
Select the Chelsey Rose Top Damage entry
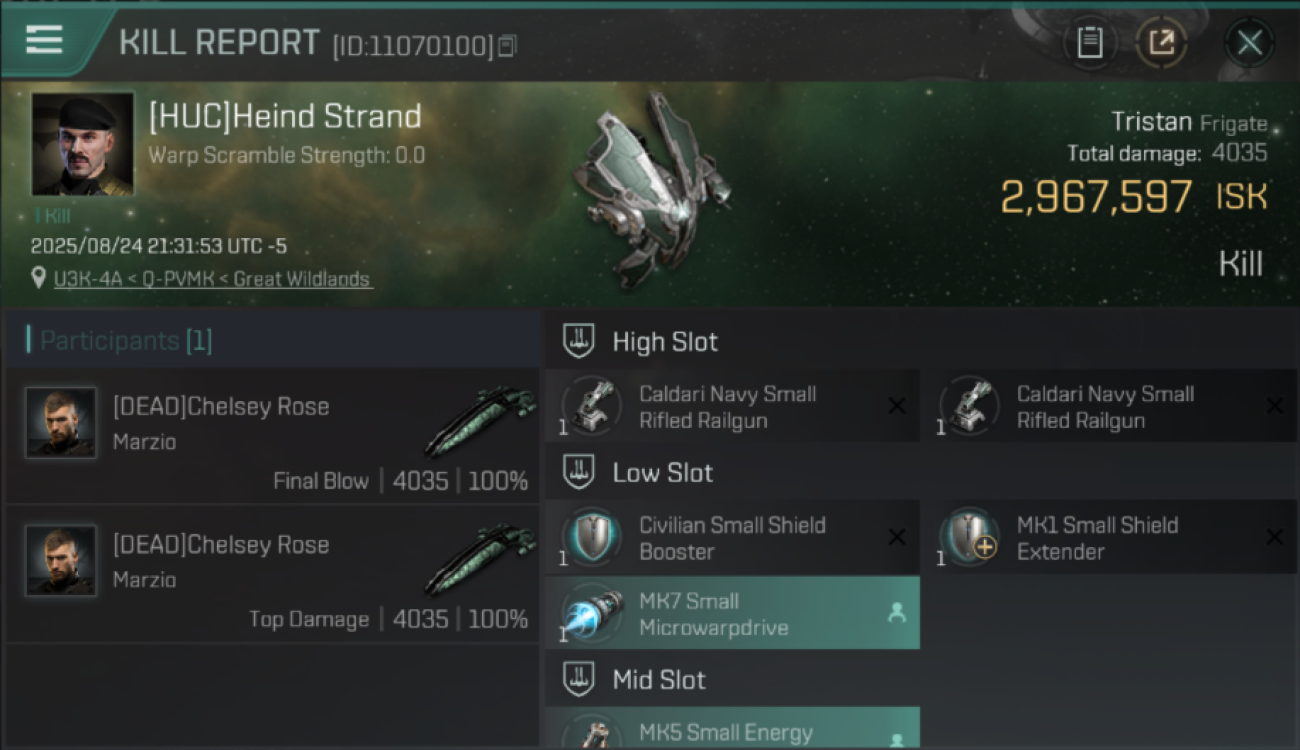point(272,574)
